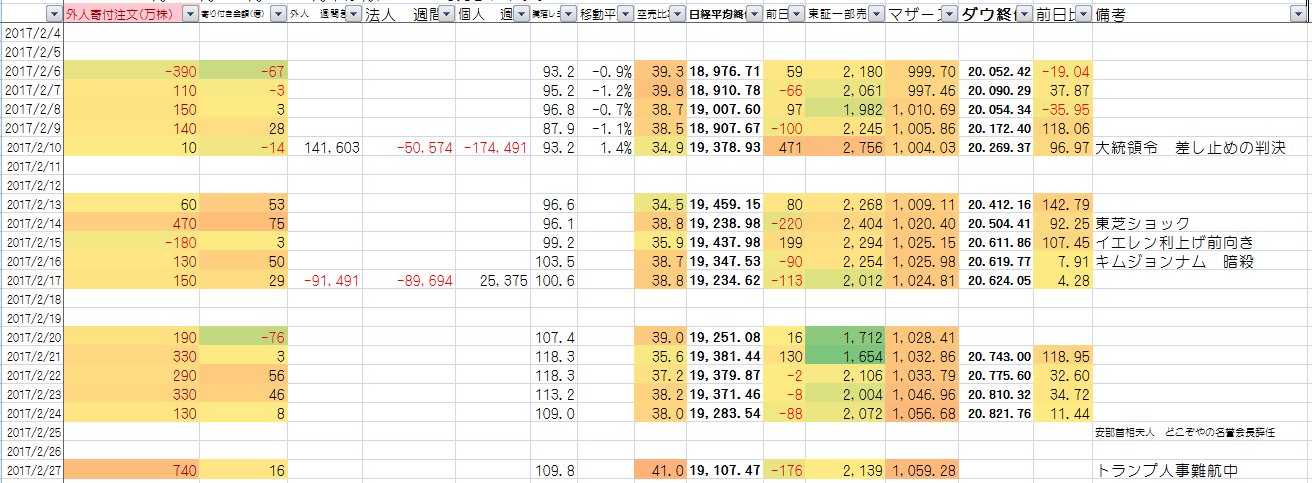Image resolution: width=1312 pixels, height=483 pixels.
Task: Open the 外人寄付注文(万株) column filter dropdown
Action: [188, 15]
